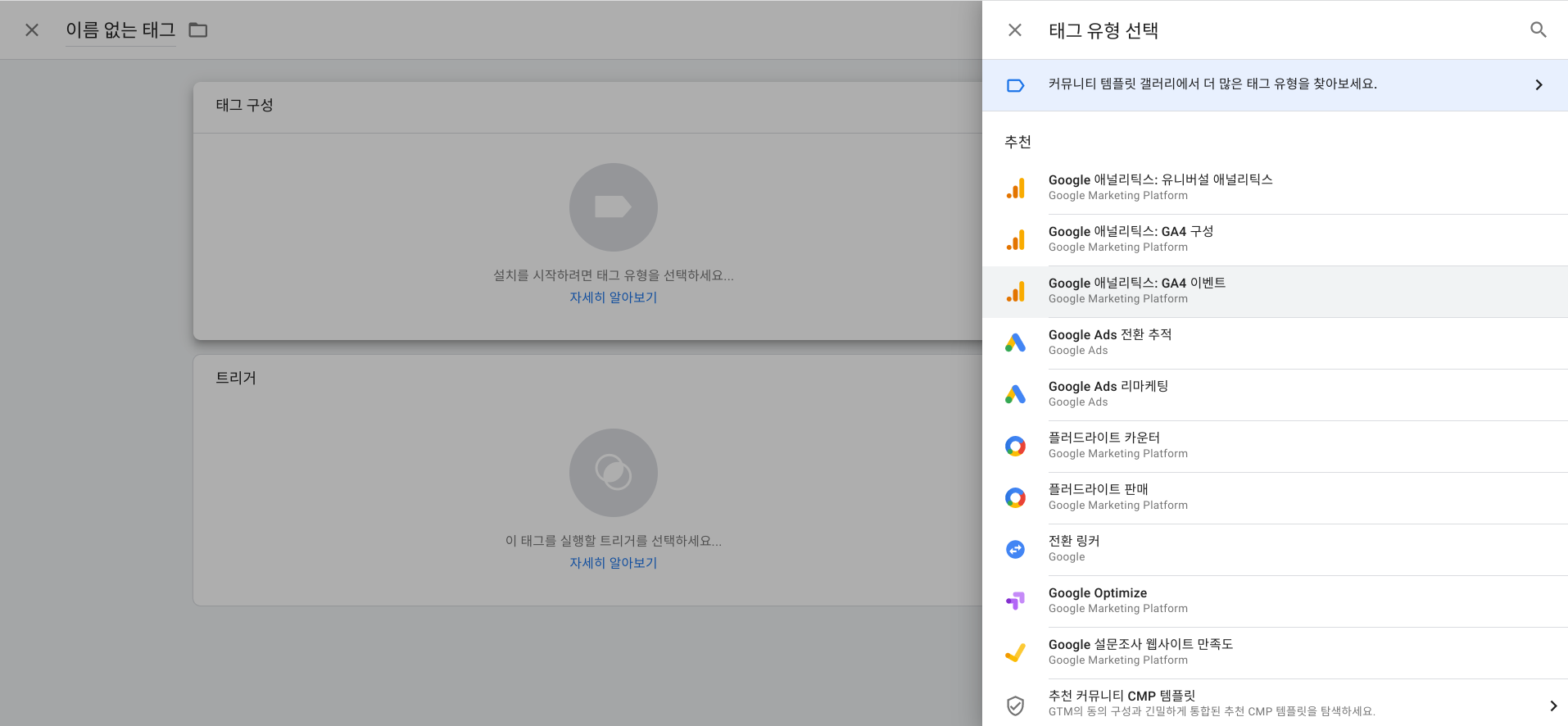Click Google Ads 리마케팅 icon

pyautogui.click(x=1015, y=395)
